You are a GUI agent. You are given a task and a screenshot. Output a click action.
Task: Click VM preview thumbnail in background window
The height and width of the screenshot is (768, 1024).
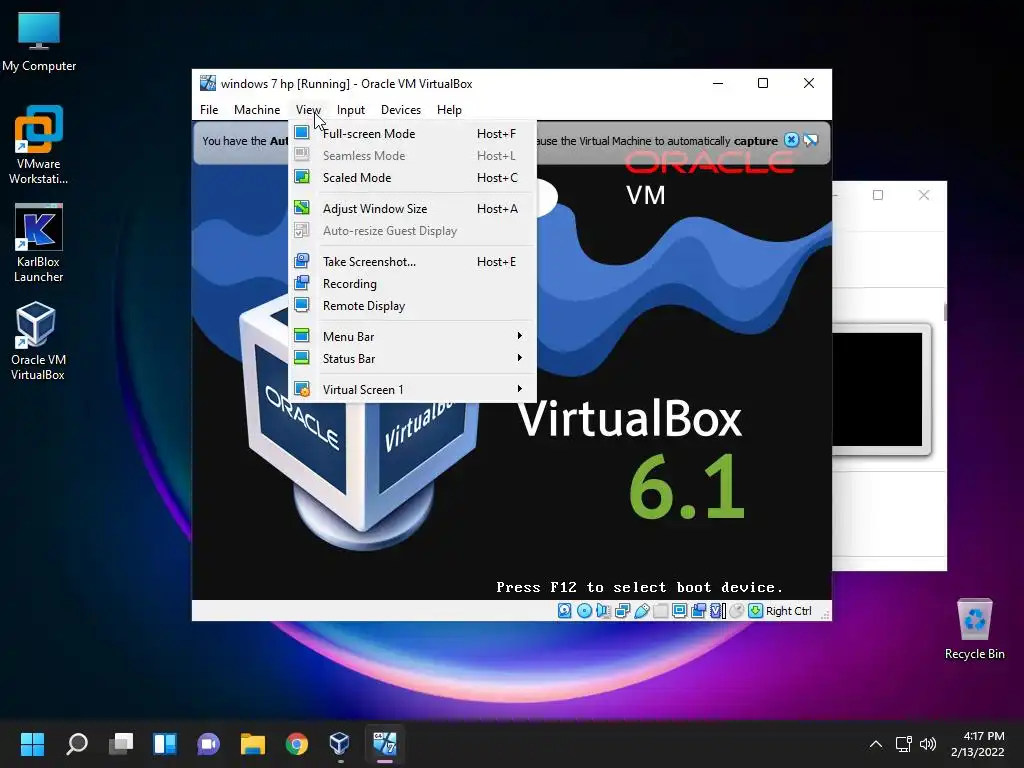[881, 389]
